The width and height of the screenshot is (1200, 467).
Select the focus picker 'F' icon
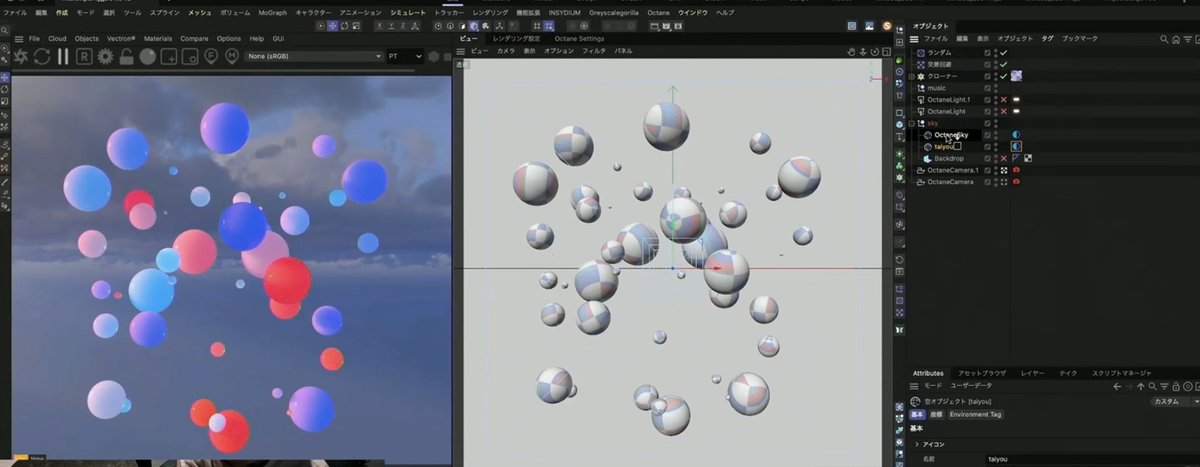210,57
